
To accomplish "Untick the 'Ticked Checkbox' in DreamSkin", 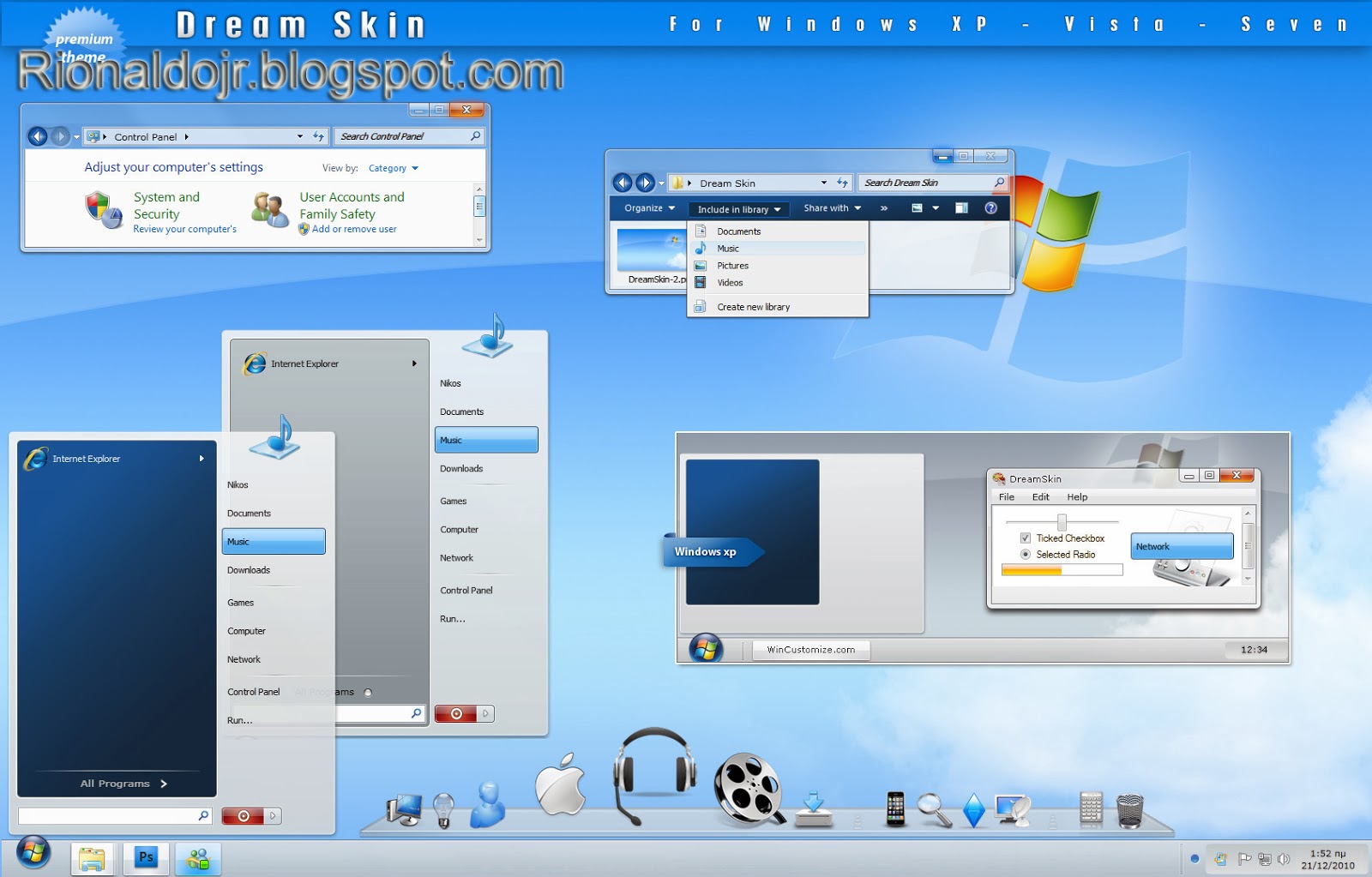I will (1026, 538).
